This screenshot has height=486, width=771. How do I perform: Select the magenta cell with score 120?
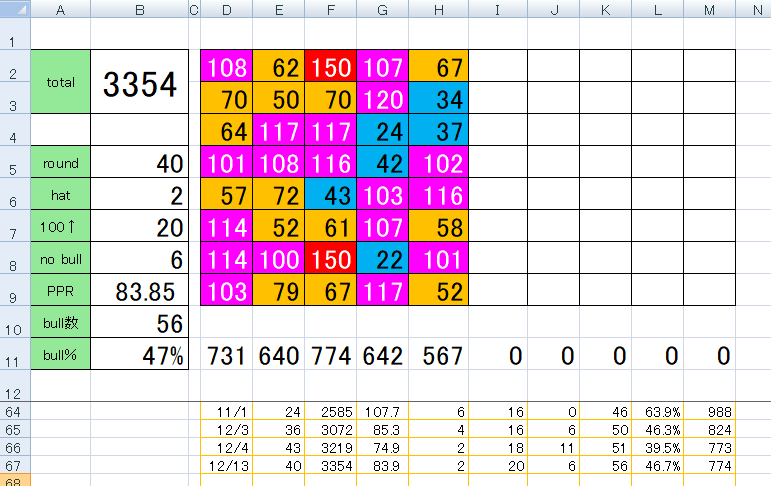point(383,98)
